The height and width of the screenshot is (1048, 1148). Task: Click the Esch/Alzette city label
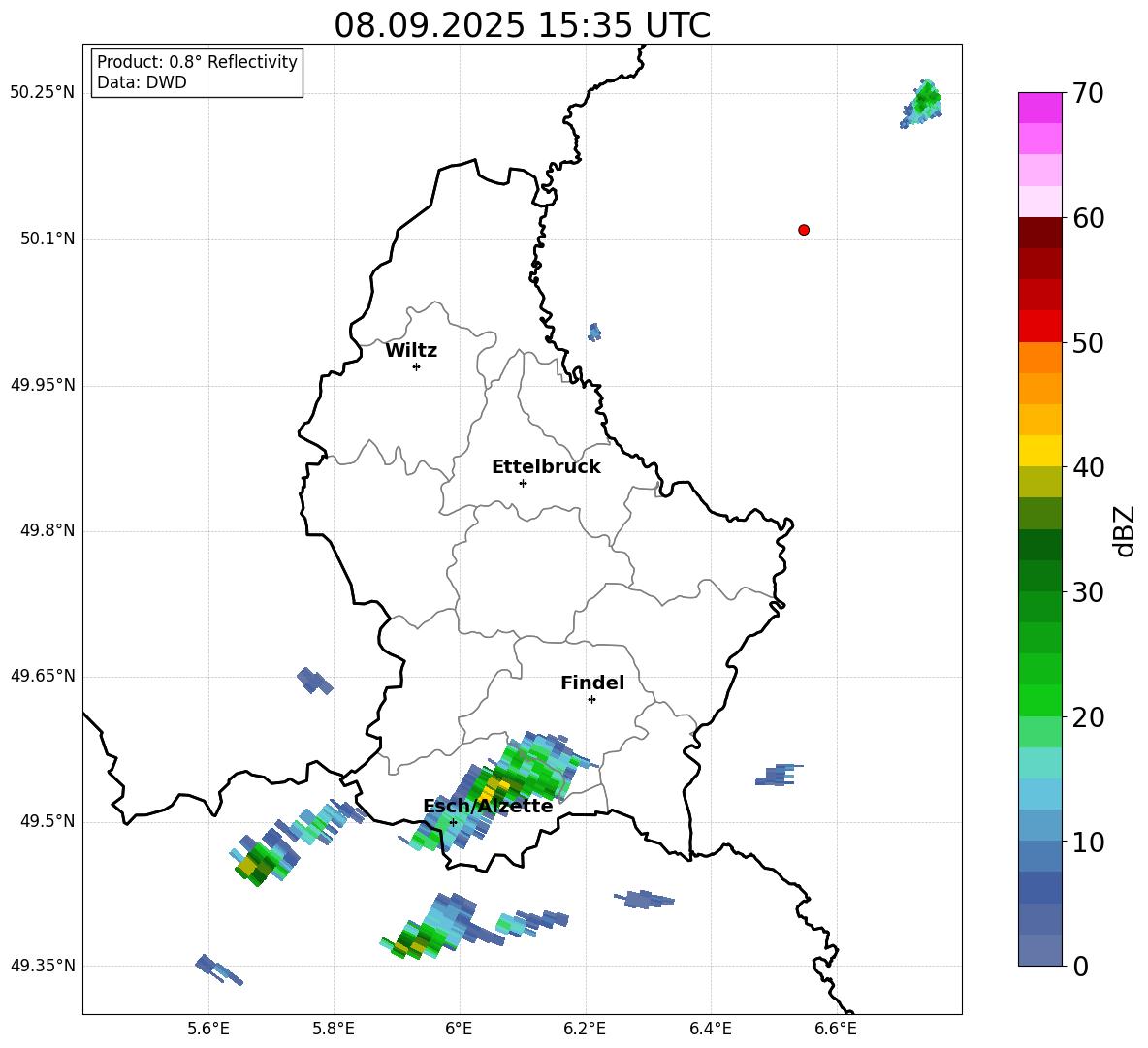(488, 807)
